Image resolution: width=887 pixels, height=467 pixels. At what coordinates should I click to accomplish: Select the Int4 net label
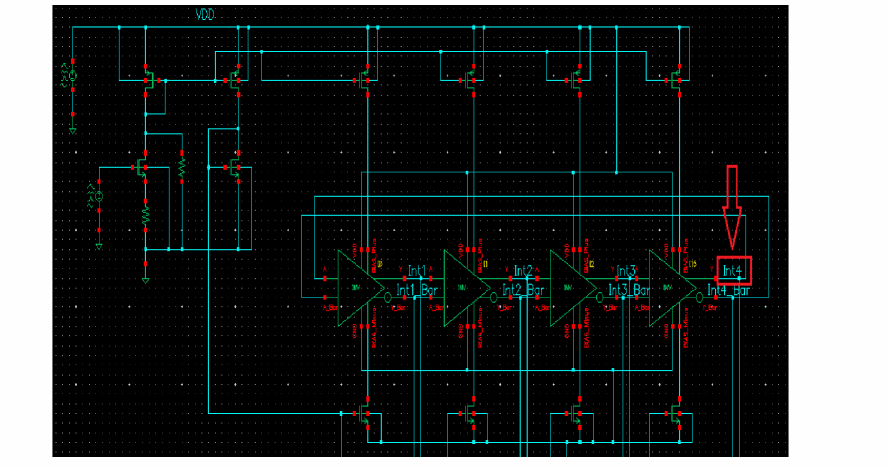(x=733, y=271)
